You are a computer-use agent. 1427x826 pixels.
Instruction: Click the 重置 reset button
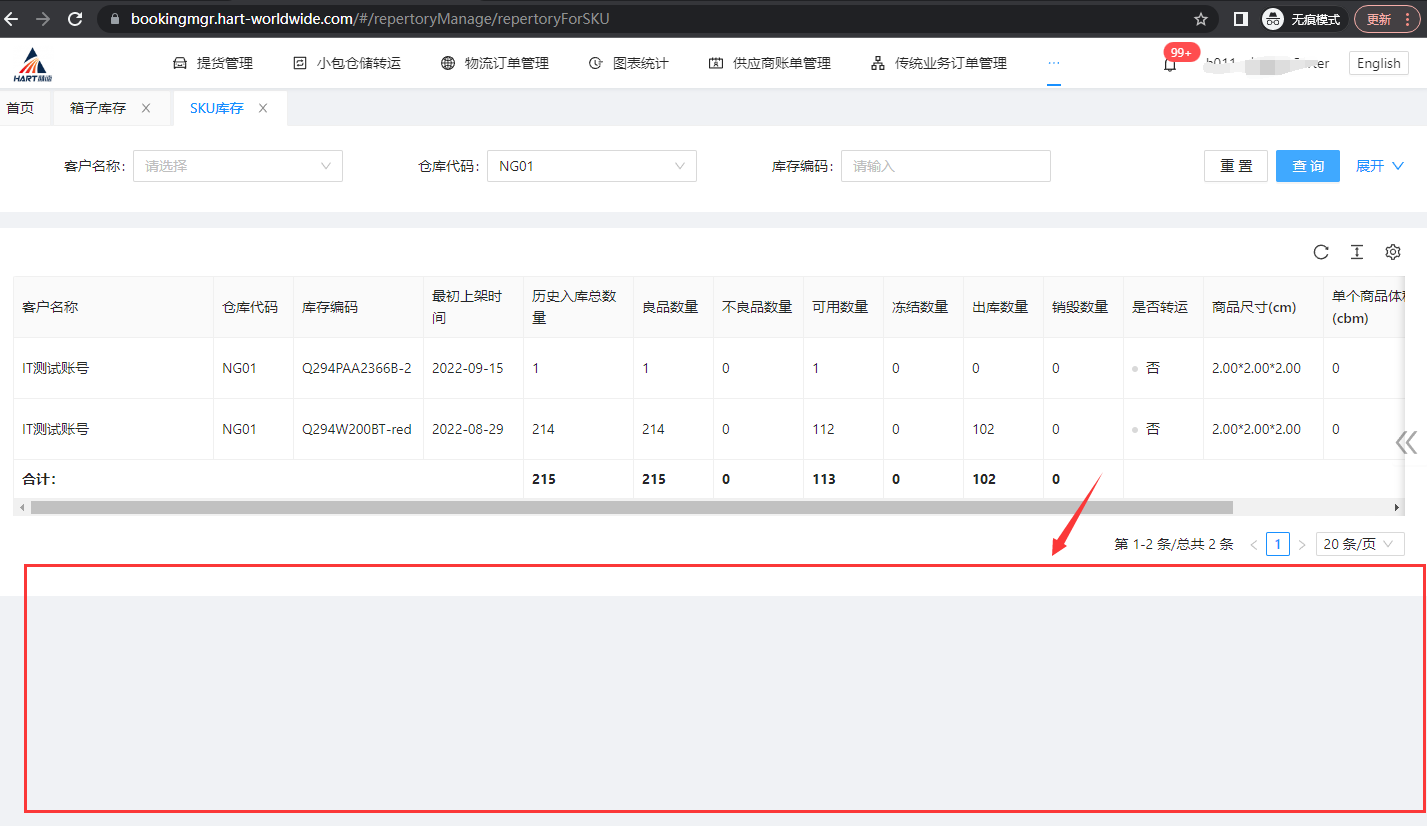pos(1235,166)
